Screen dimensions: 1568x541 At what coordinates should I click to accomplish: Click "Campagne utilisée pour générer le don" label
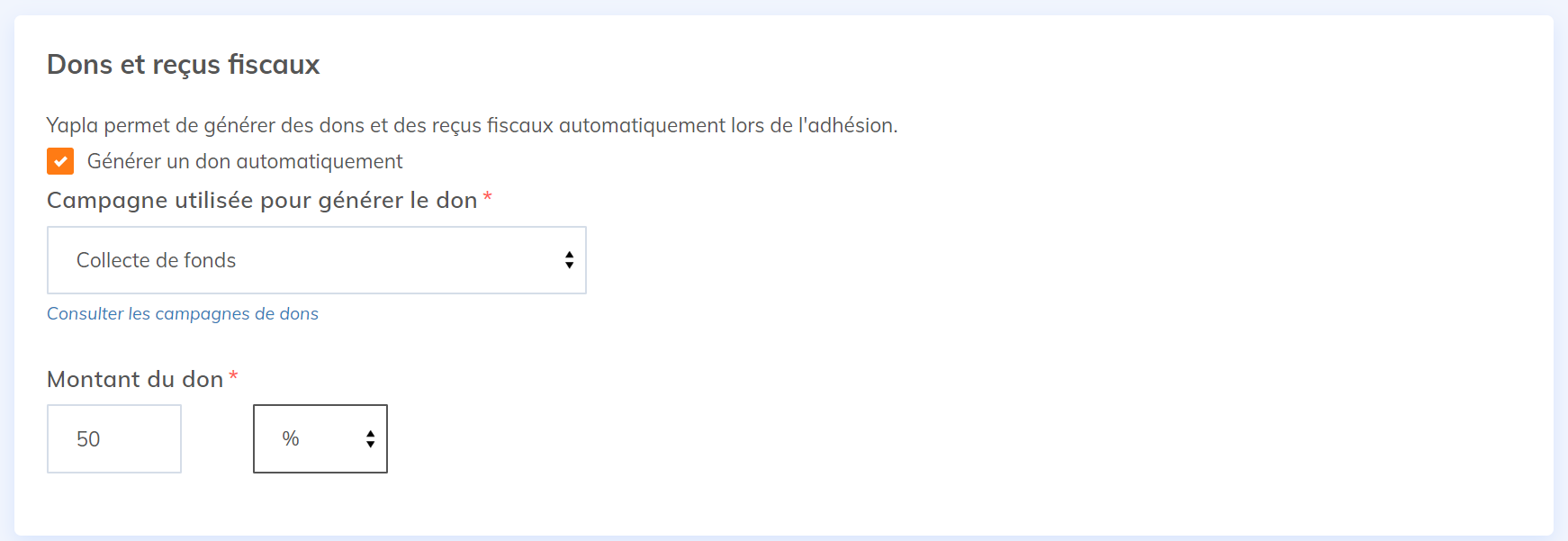pos(262,201)
